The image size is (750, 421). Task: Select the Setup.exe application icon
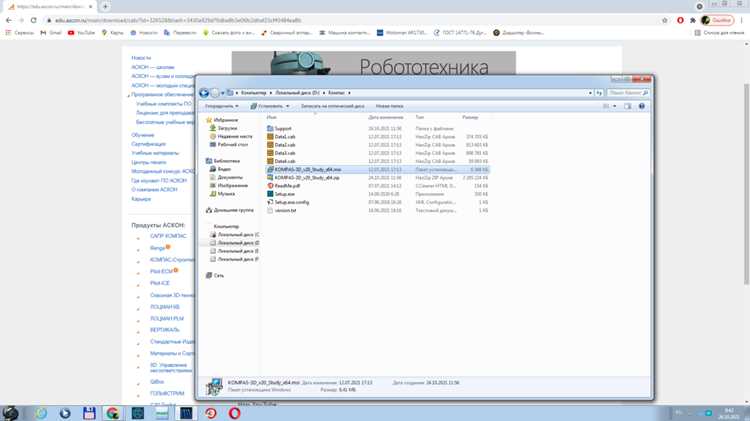tap(270, 194)
